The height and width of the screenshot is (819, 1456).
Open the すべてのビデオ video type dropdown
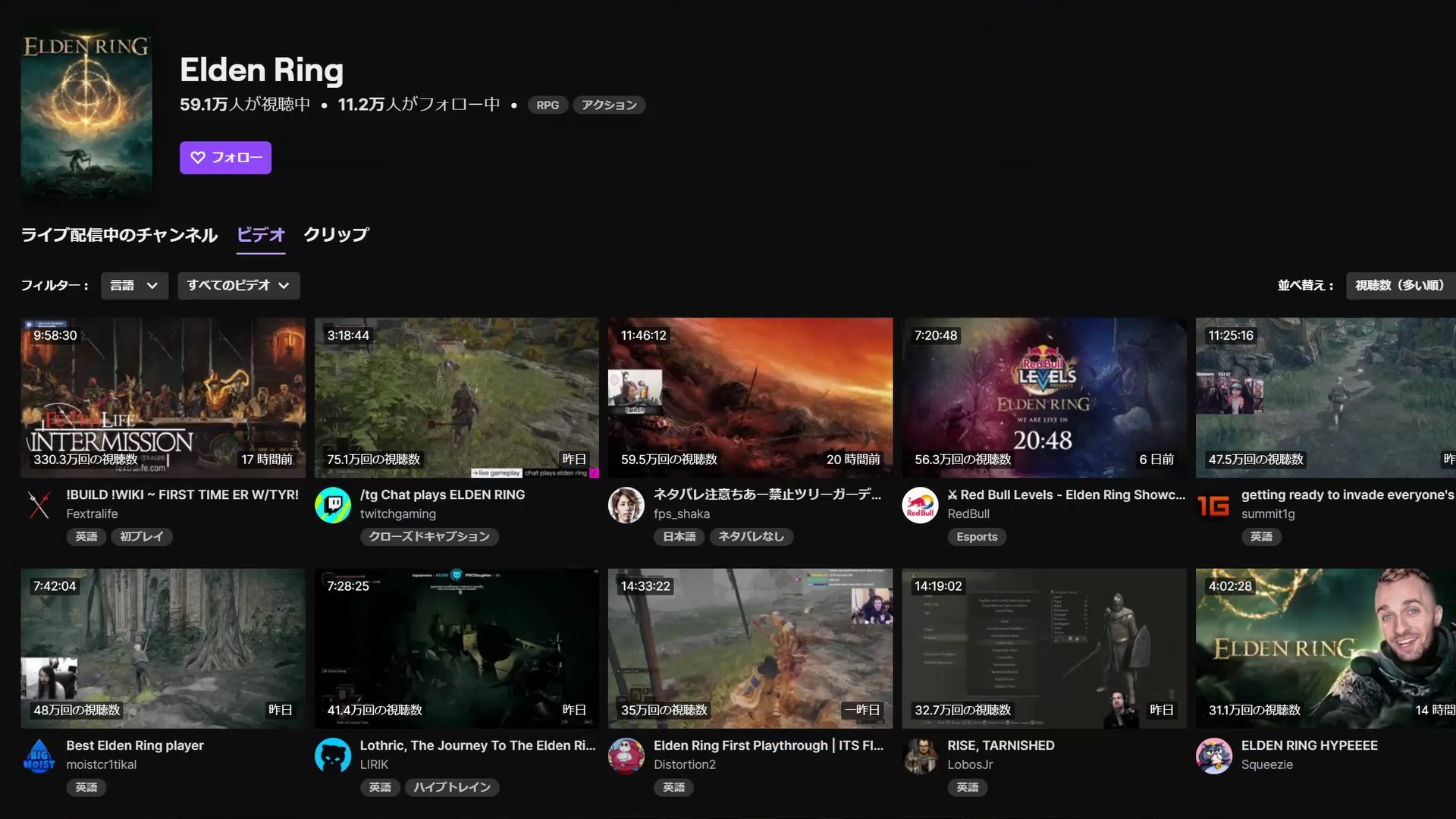(x=239, y=286)
